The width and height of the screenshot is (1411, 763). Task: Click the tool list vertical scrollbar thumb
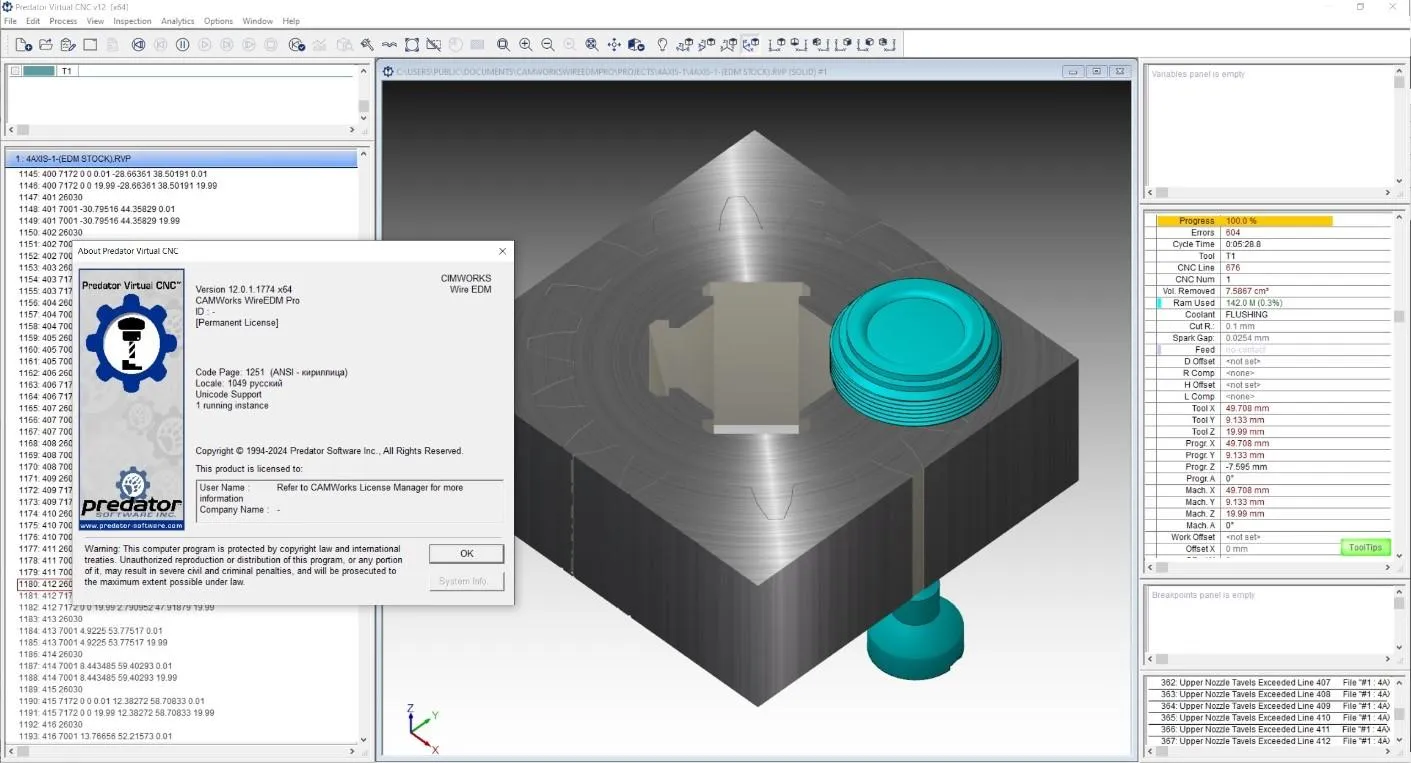pyautogui.click(x=363, y=106)
